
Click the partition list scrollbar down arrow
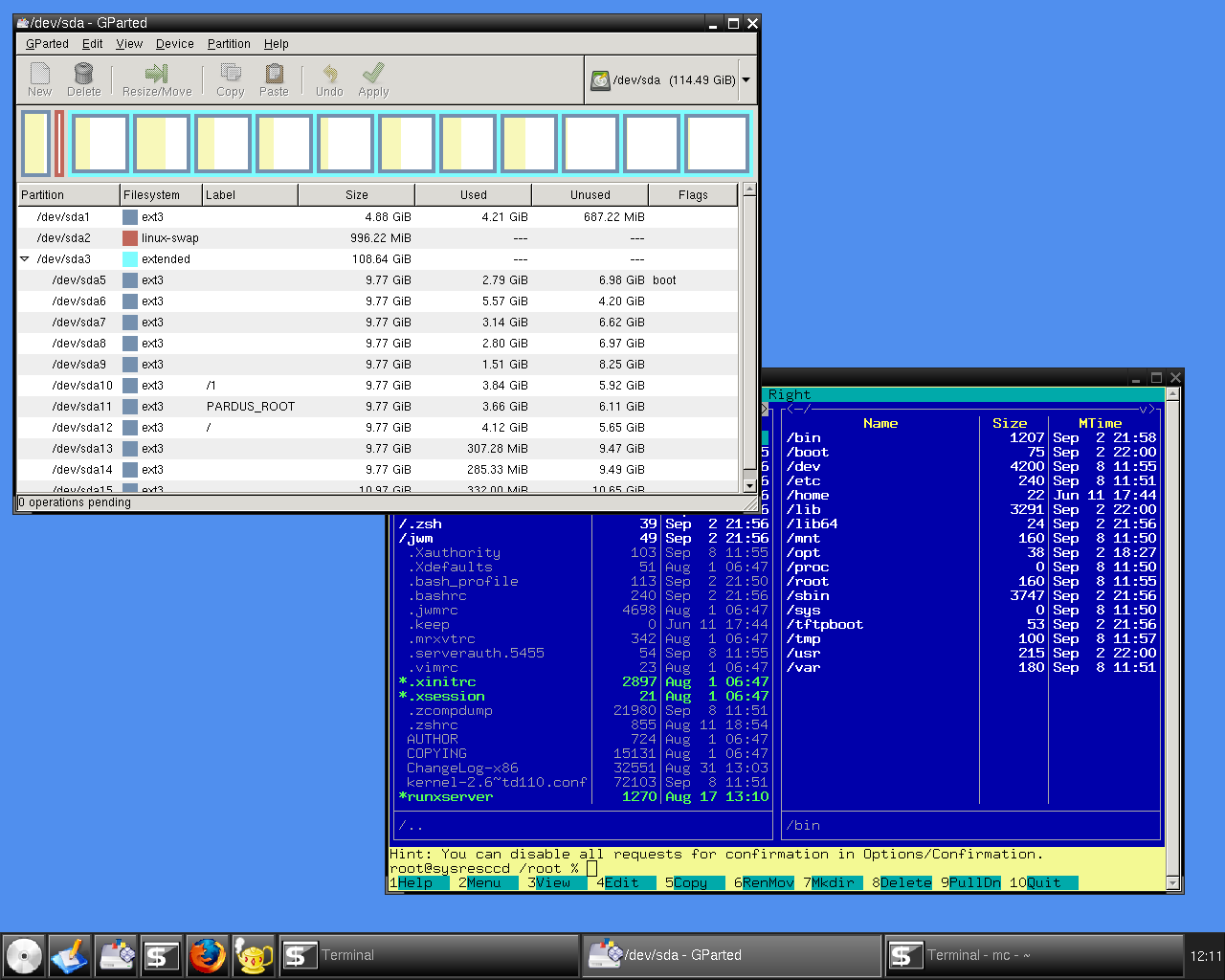point(749,485)
